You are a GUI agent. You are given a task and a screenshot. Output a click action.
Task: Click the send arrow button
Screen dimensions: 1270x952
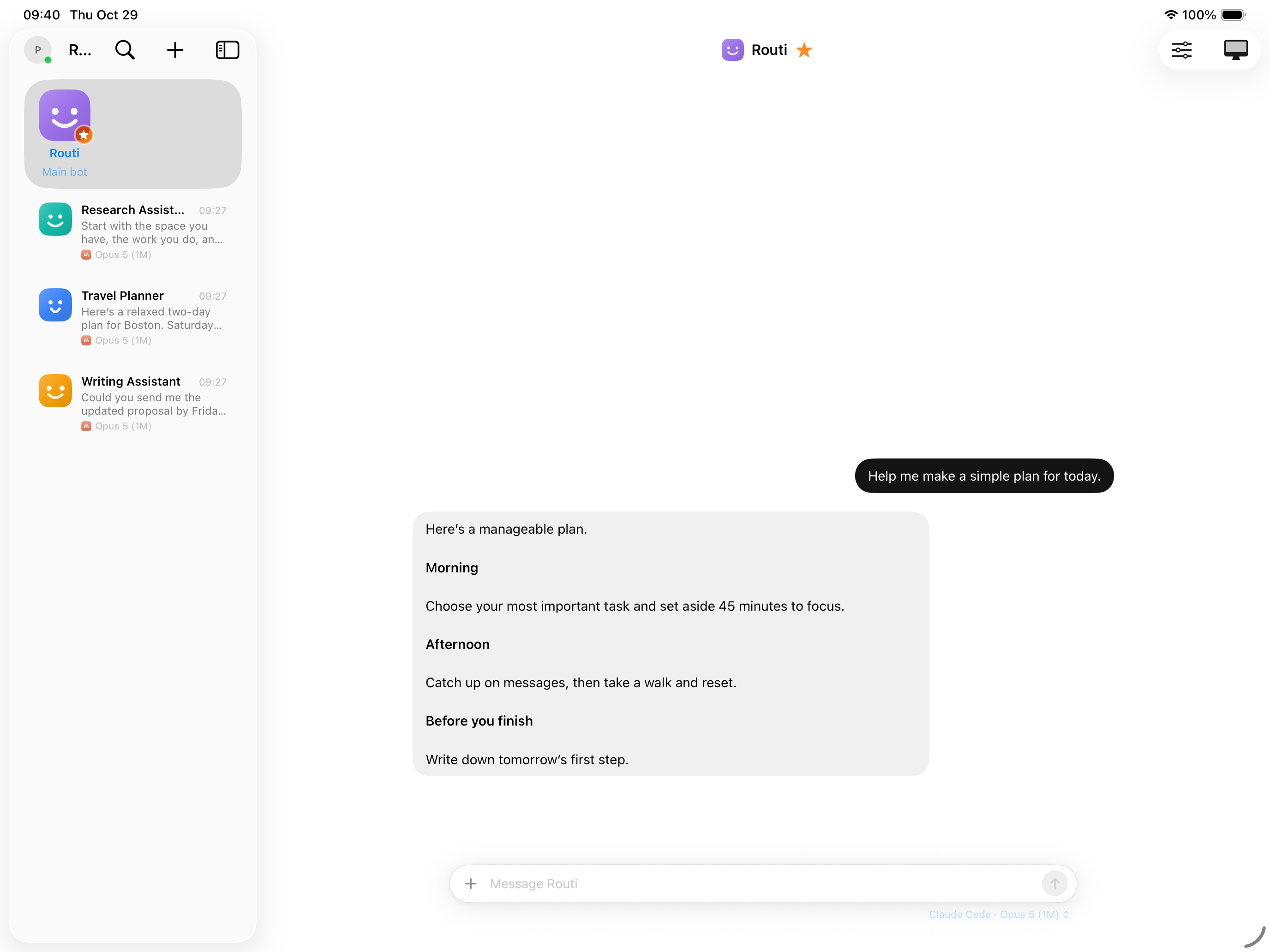[x=1054, y=884]
